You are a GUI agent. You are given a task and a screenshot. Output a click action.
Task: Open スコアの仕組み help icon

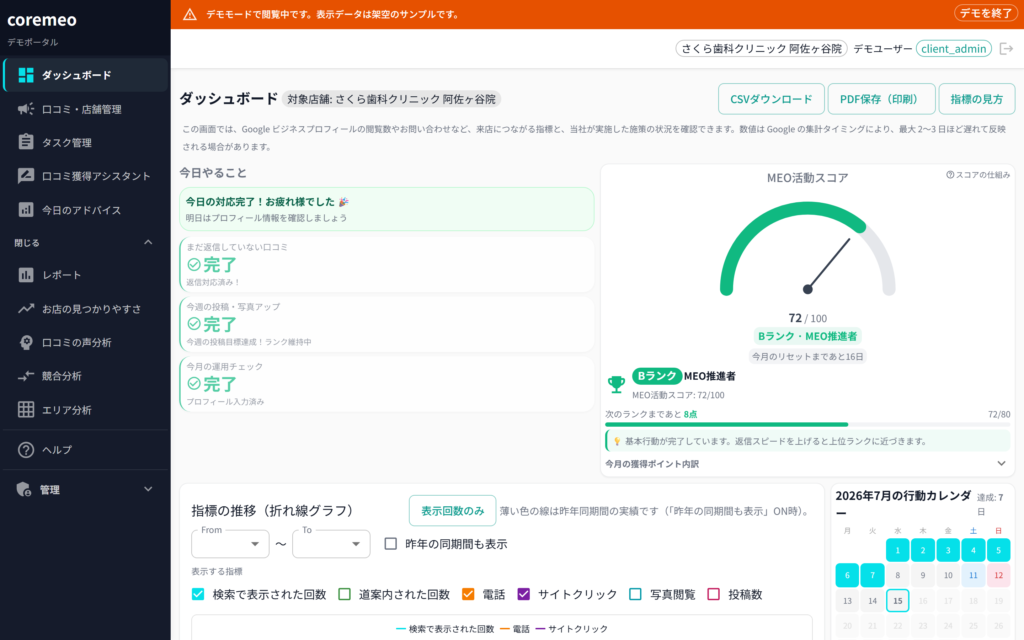pyautogui.click(x=950, y=174)
